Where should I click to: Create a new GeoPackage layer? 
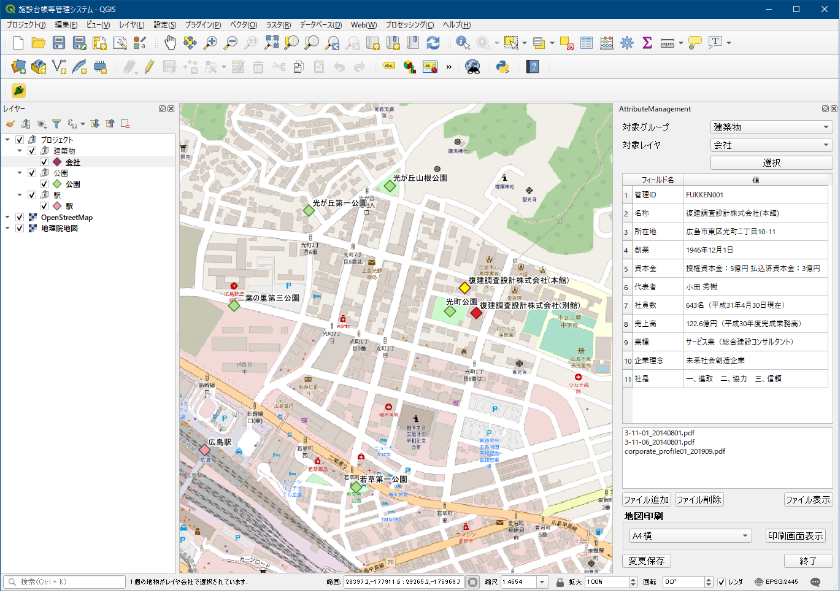click(39, 67)
